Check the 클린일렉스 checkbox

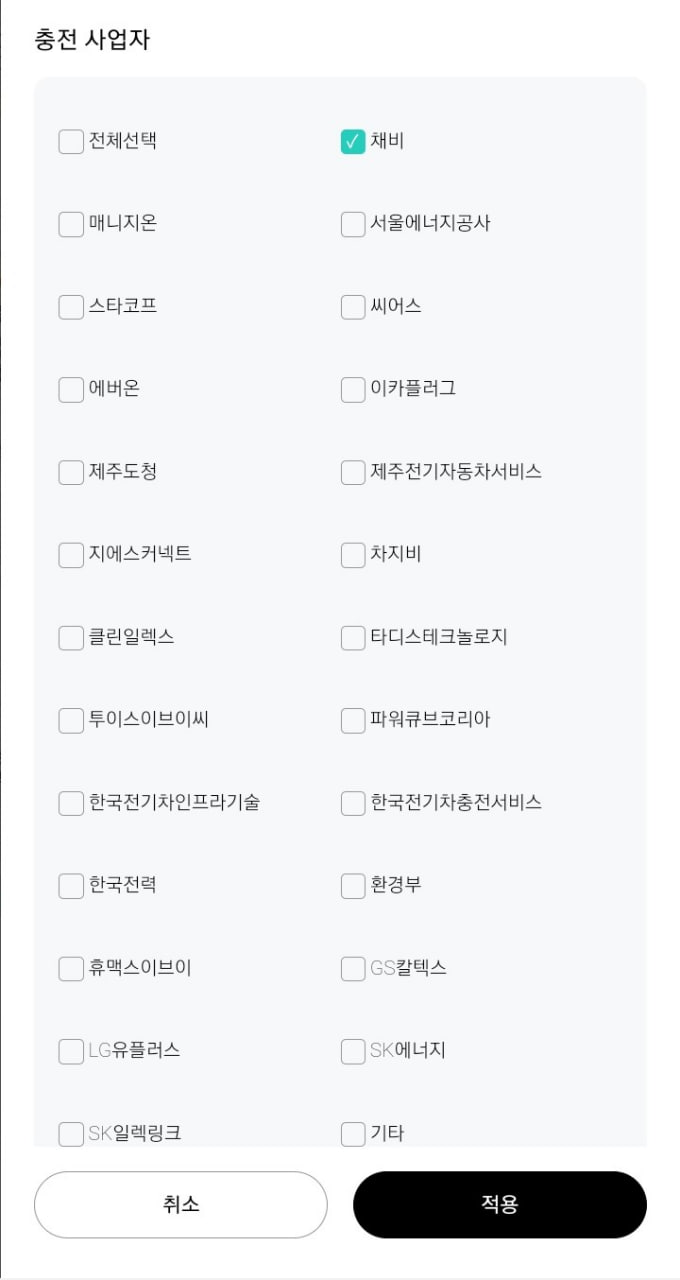click(x=71, y=637)
